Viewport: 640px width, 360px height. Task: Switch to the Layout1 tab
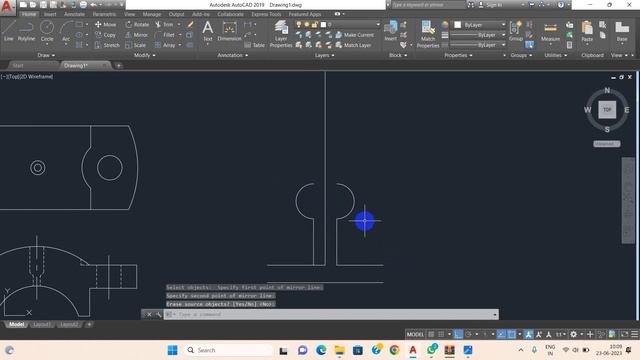(x=42, y=324)
